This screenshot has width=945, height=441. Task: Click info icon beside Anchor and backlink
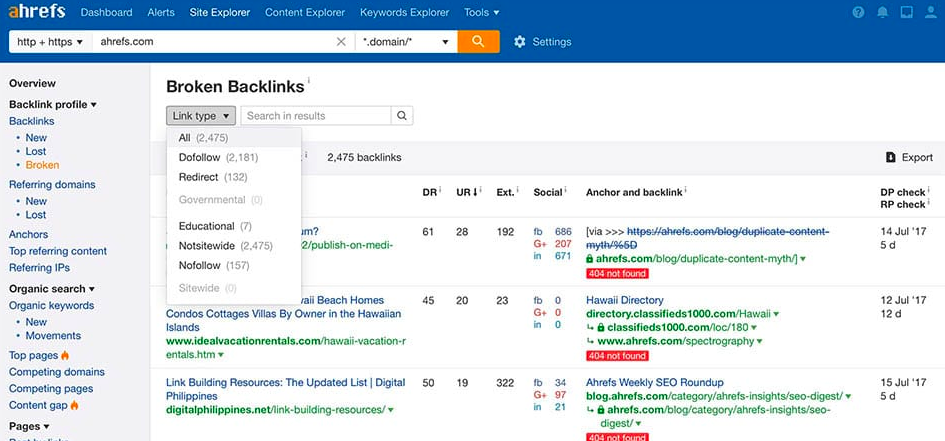(x=686, y=190)
